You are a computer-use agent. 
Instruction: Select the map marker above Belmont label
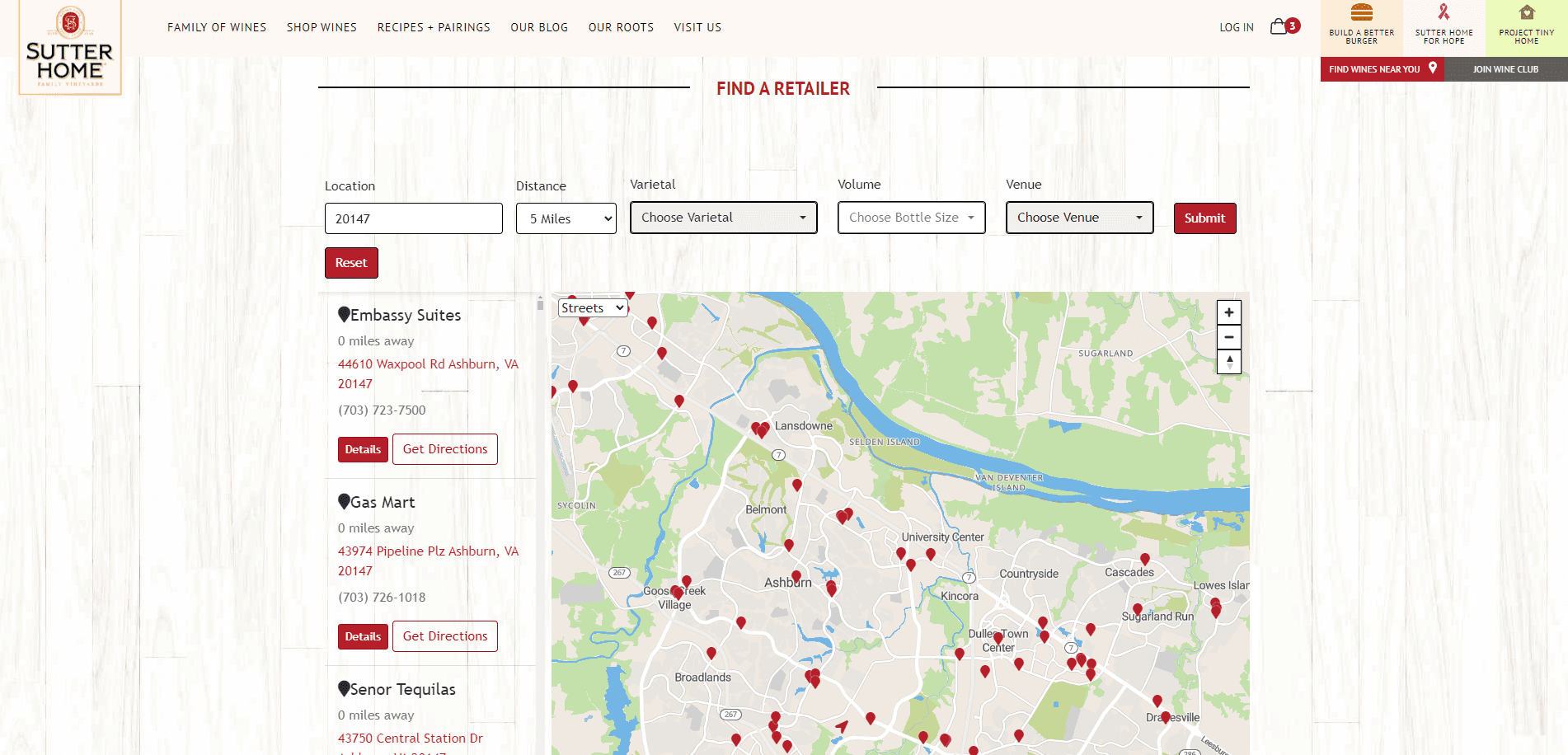tap(796, 485)
